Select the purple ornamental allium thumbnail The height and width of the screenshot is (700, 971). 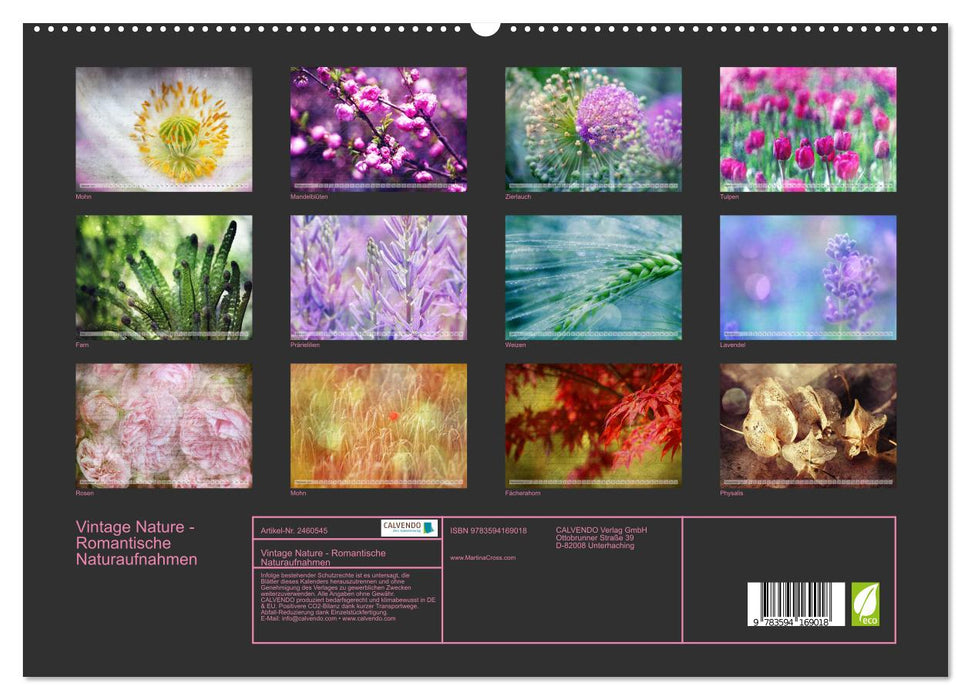(593, 129)
